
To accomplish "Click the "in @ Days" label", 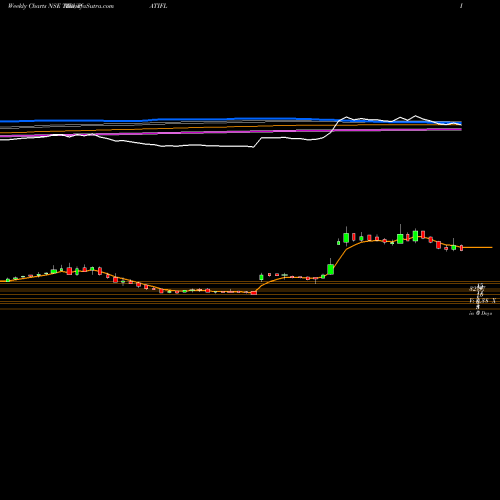I will [480, 313].
